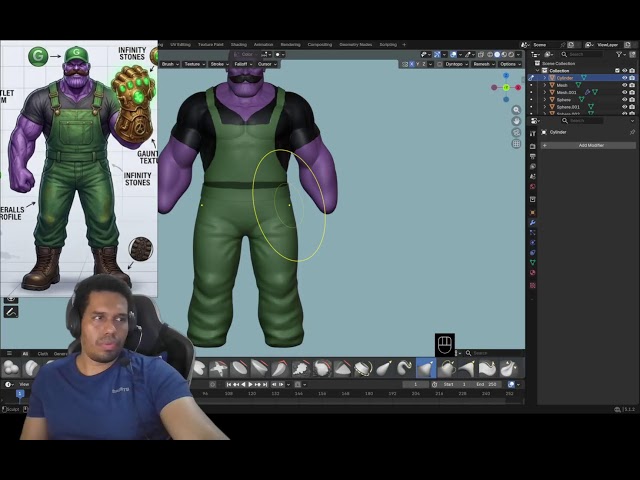Image resolution: width=640 pixels, height=480 pixels.
Task: Click the outliner filter funnel icon
Action: [x=619, y=54]
